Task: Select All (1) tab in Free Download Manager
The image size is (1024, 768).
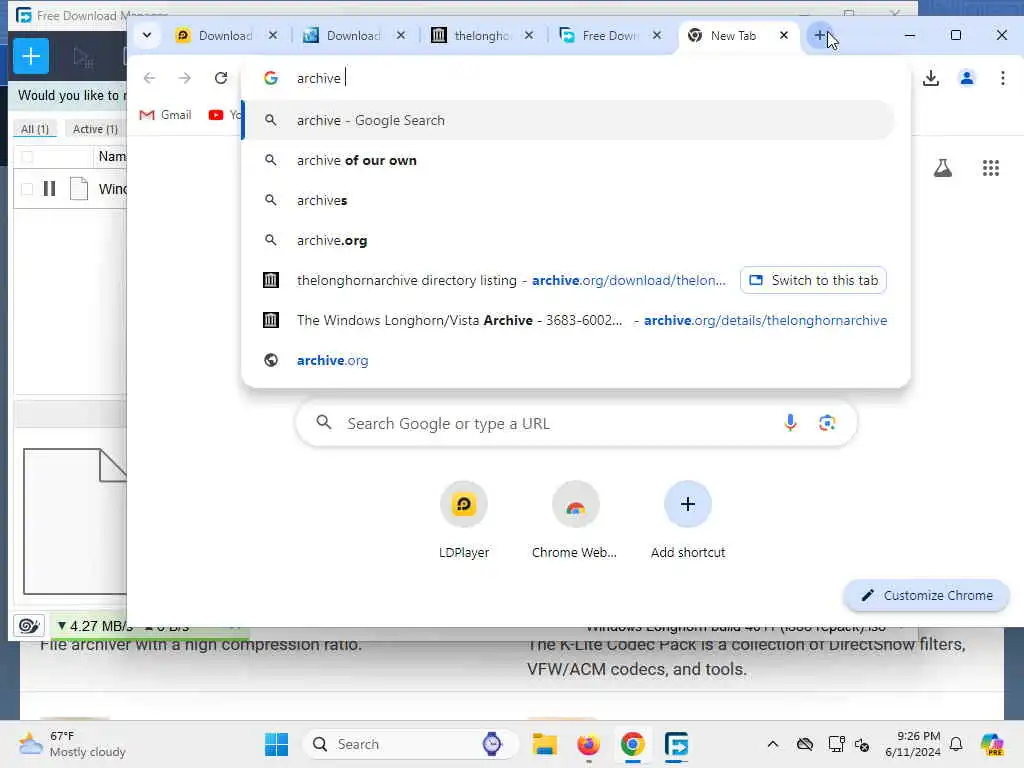Action: [x=35, y=129]
